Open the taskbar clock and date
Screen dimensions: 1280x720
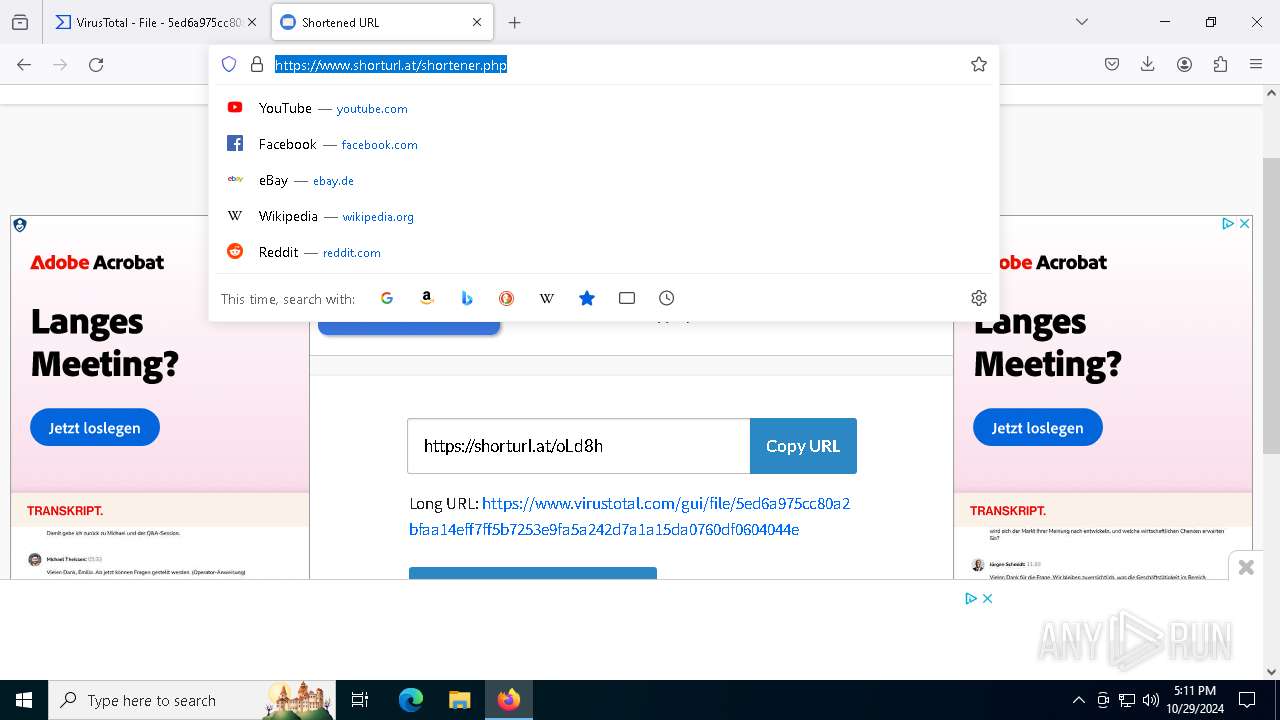pos(1194,700)
